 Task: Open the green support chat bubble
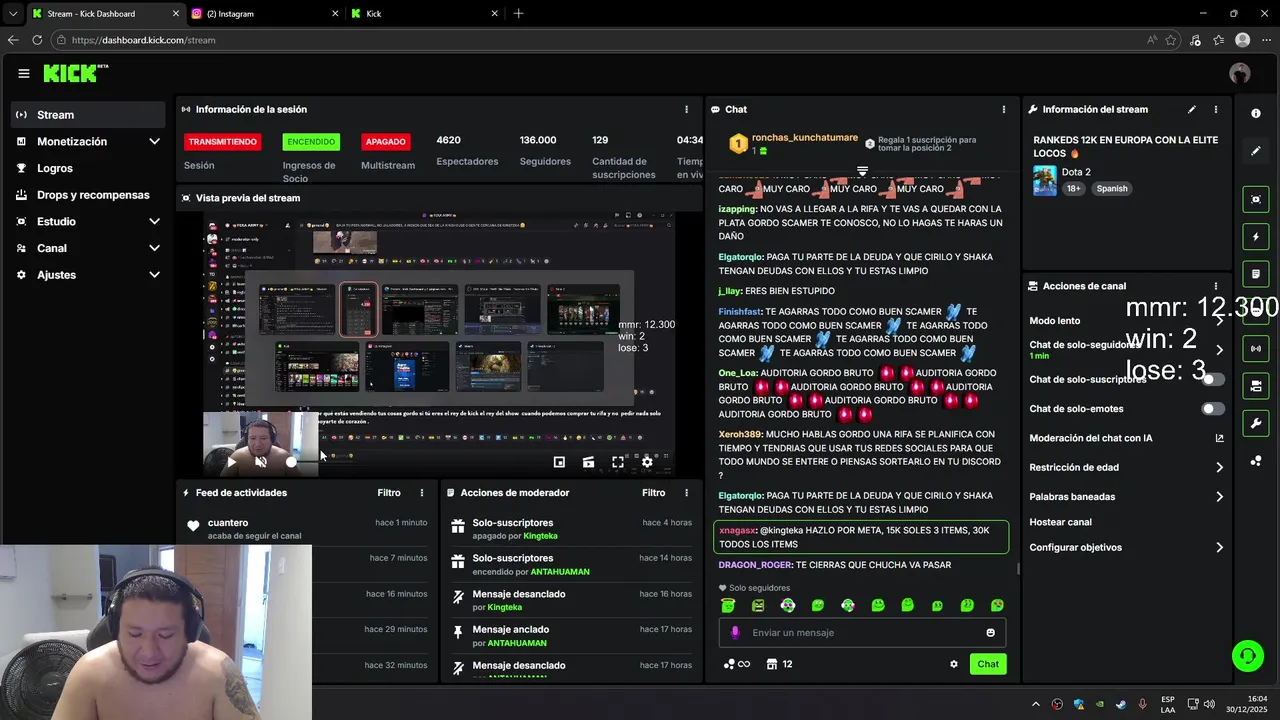[1247, 656]
